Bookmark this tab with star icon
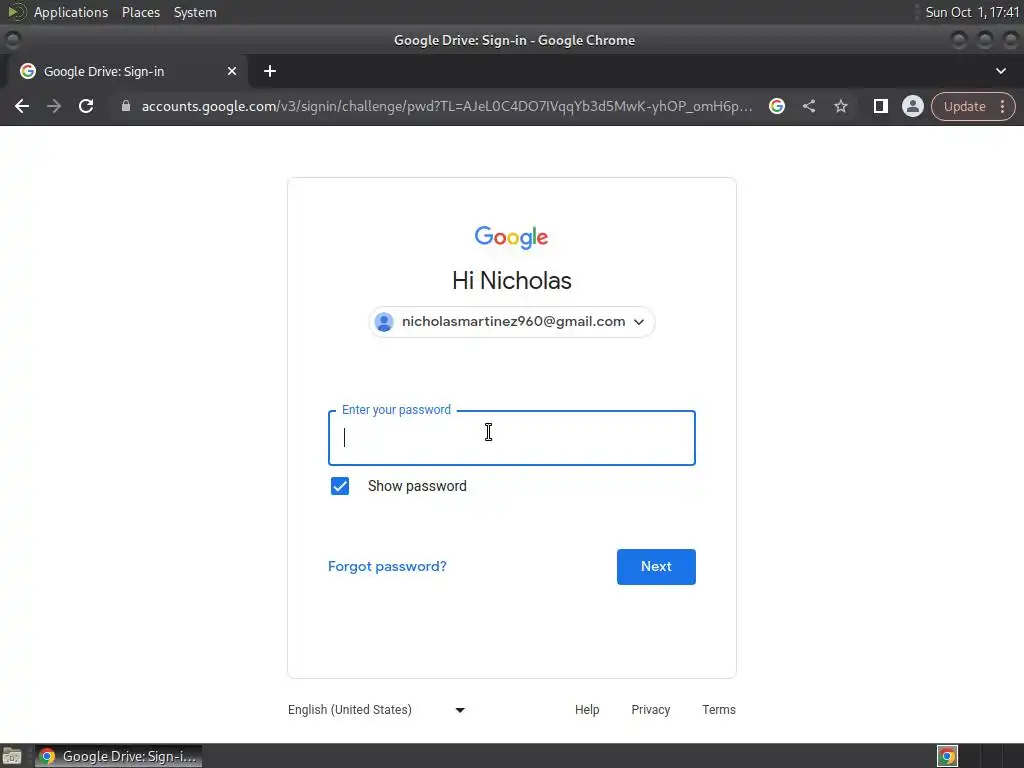The width and height of the screenshot is (1024, 768). coord(841,106)
